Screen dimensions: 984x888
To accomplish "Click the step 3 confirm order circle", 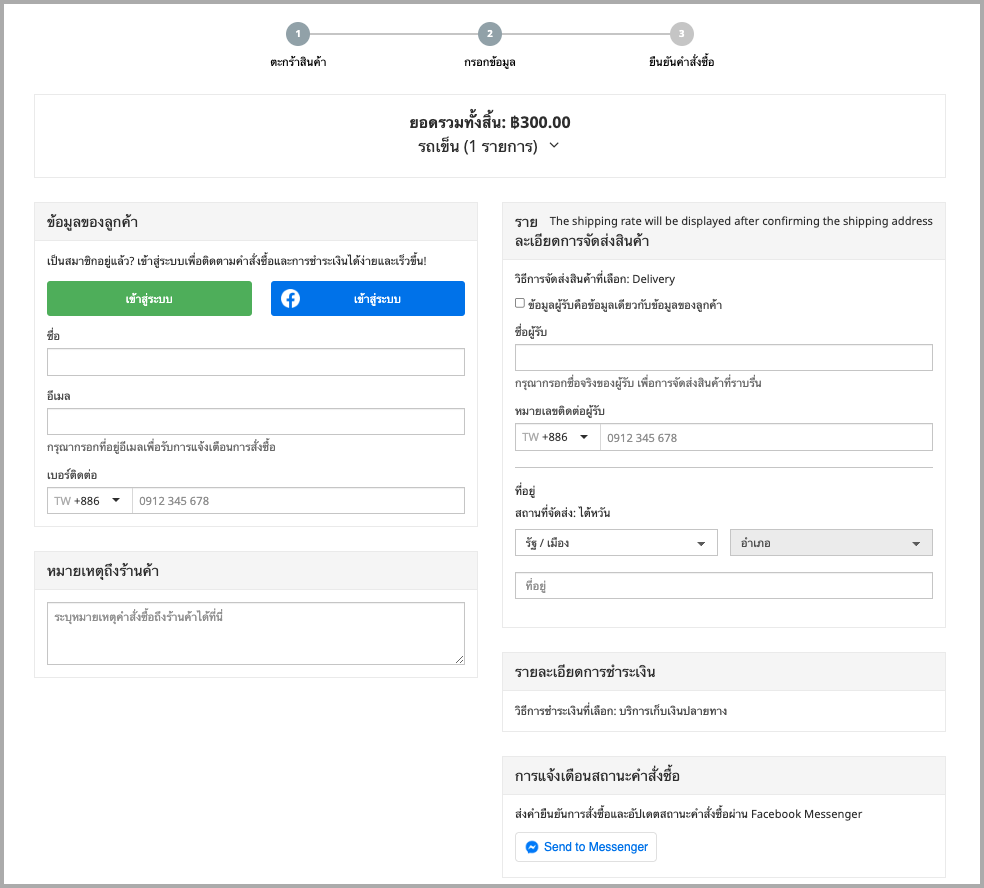I will click(x=682, y=34).
